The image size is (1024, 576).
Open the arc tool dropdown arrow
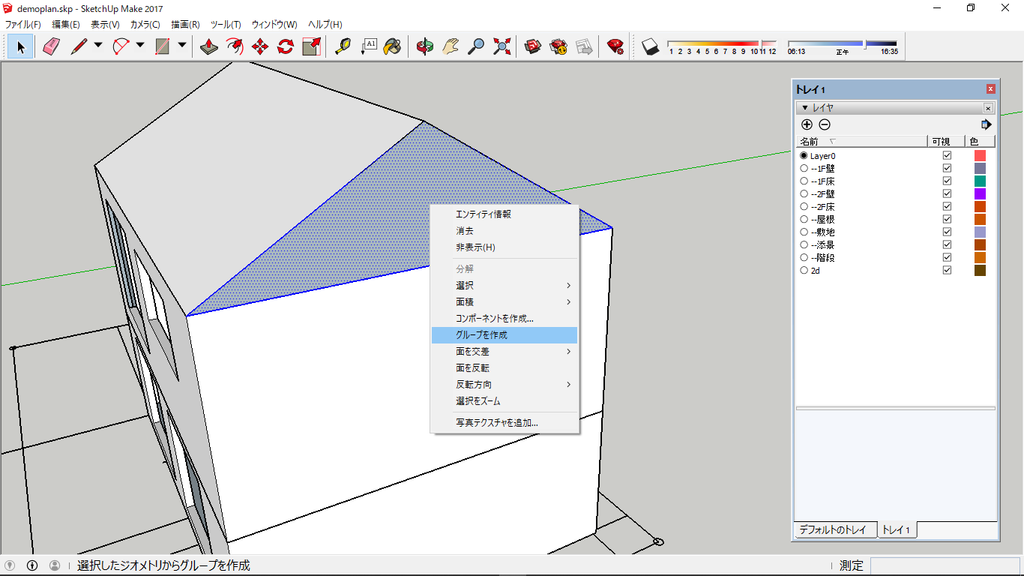click(x=140, y=46)
